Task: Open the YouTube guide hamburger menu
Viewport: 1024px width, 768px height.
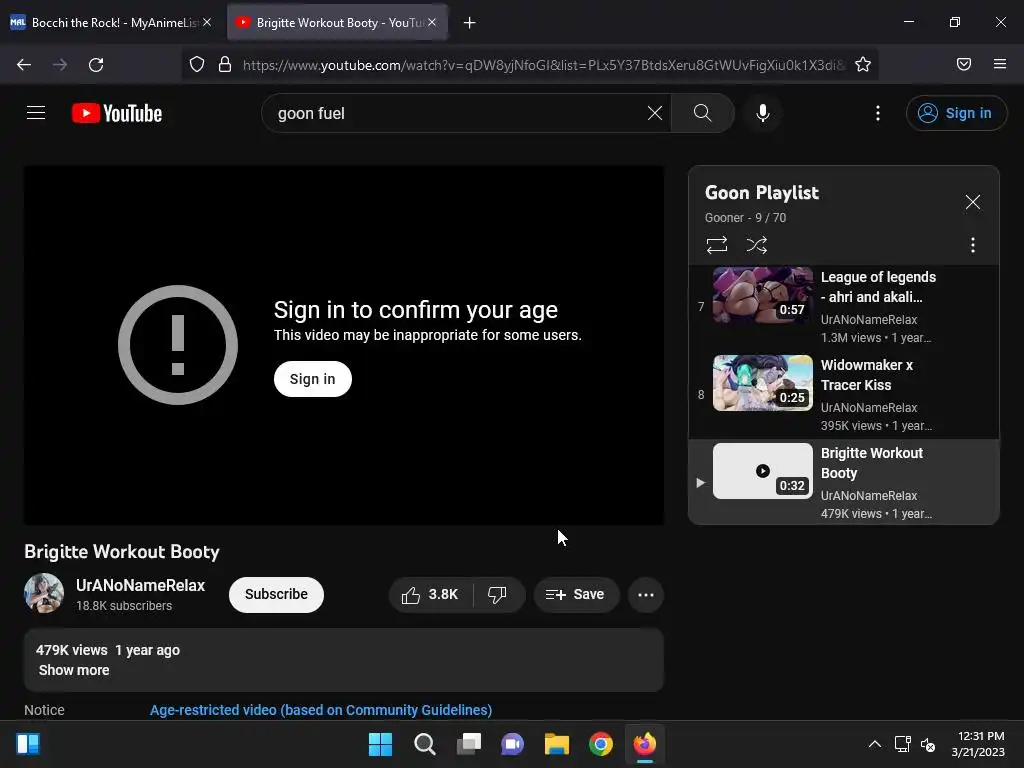Action: pyautogui.click(x=36, y=113)
